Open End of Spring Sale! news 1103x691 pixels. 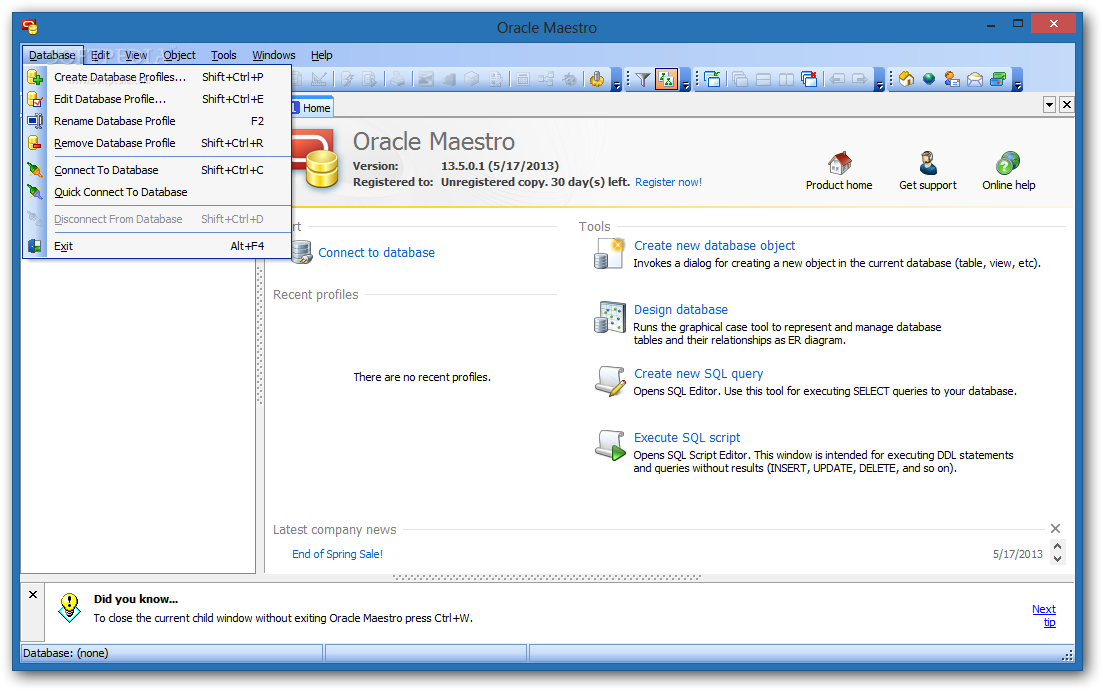click(x=338, y=554)
